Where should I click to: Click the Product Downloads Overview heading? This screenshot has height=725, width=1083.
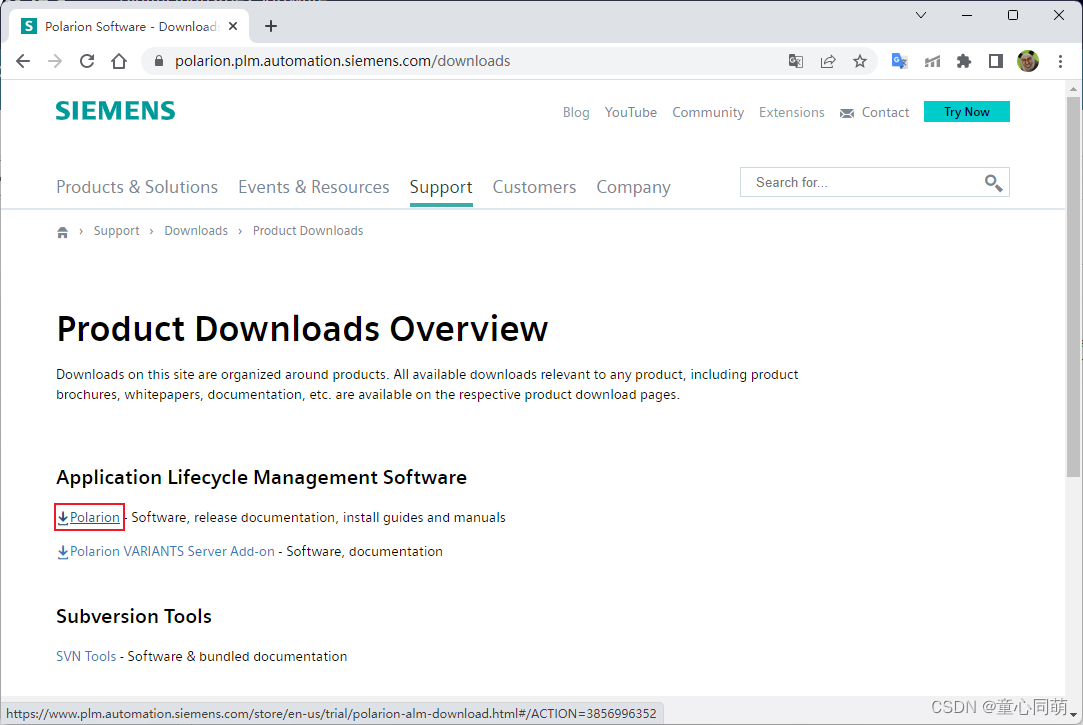click(x=303, y=328)
